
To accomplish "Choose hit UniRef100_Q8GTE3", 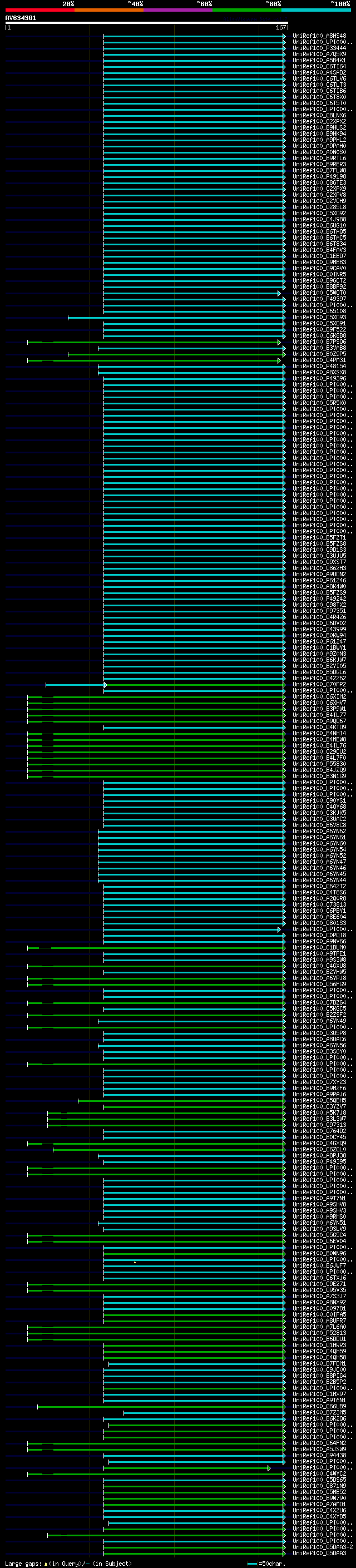I will pyautogui.click(x=319, y=182).
